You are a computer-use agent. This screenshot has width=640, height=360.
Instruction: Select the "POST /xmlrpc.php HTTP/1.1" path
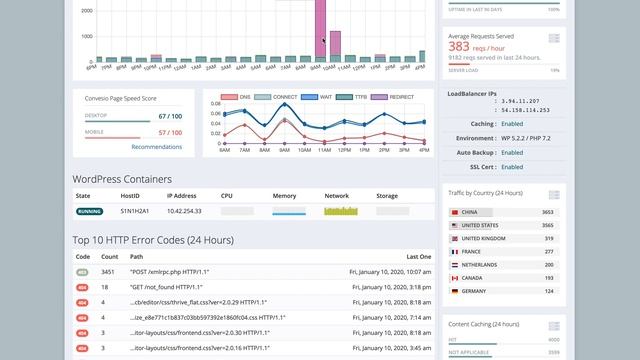[x=169, y=272]
